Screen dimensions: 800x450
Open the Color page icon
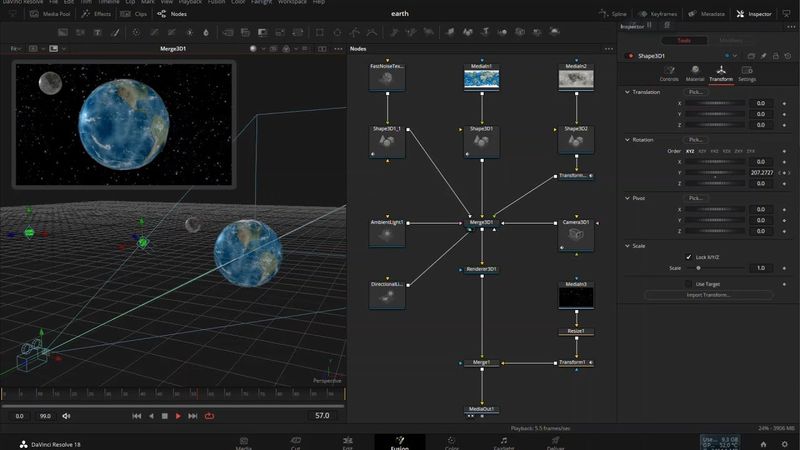452,442
